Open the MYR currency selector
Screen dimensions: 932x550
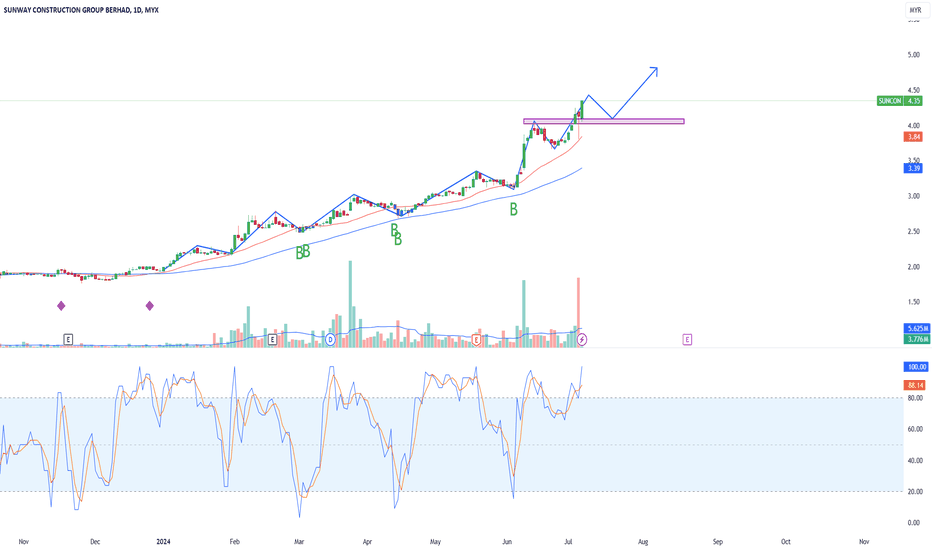coord(915,10)
